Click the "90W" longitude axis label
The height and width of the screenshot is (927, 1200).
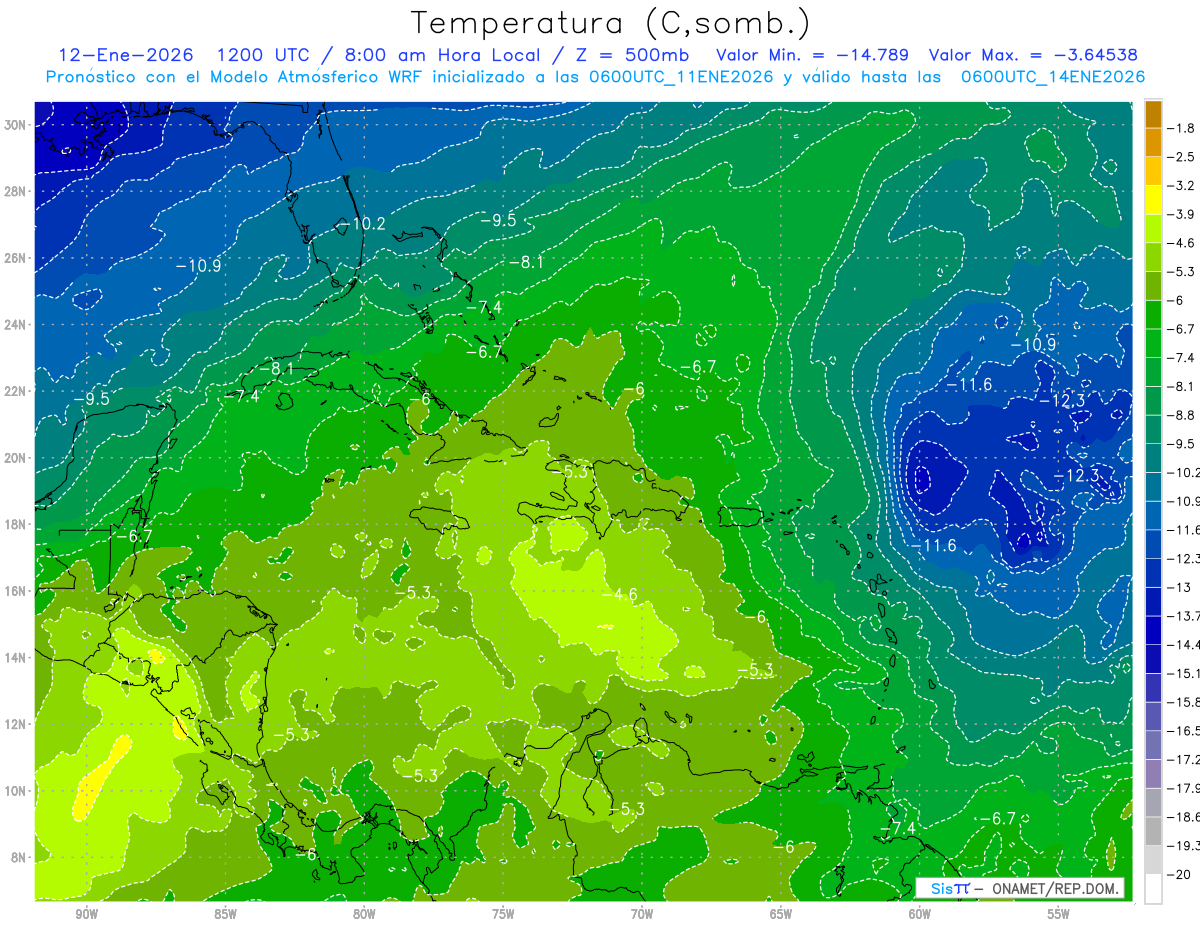pos(86,914)
